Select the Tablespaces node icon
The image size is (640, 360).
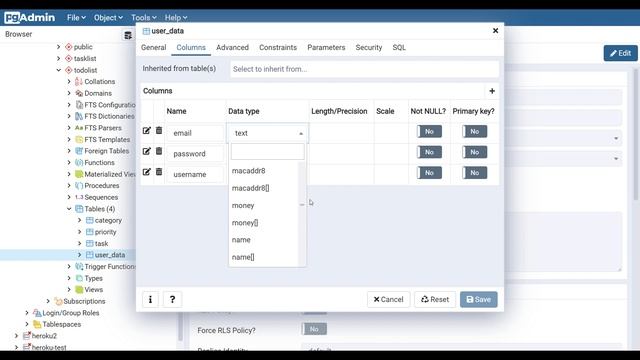click(x=37, y=324)
